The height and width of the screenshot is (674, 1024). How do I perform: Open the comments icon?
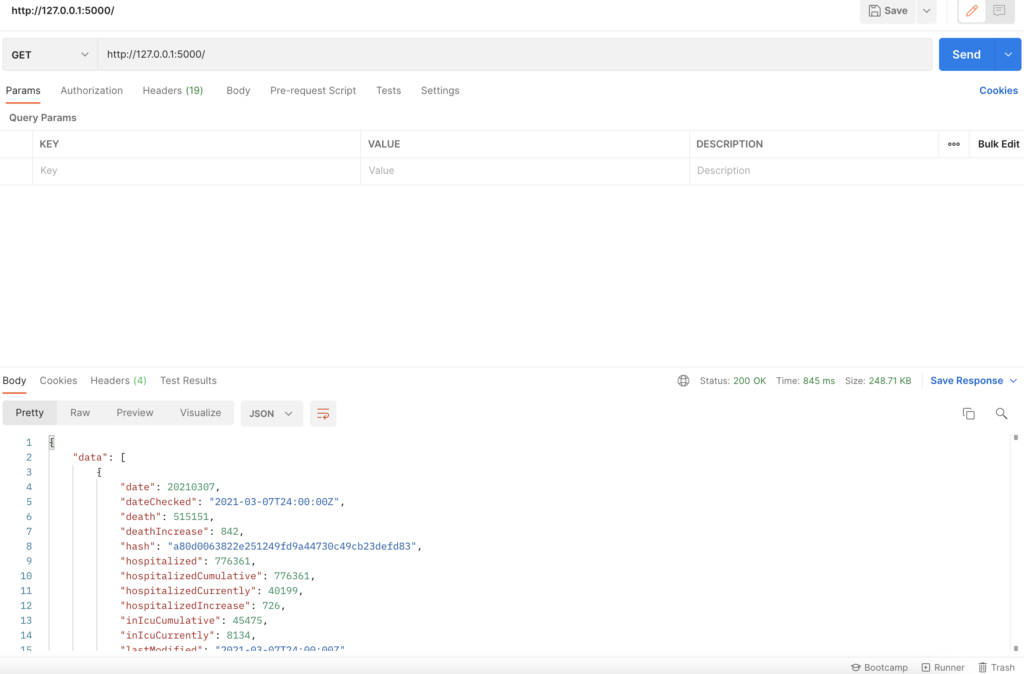pos(999,11)
